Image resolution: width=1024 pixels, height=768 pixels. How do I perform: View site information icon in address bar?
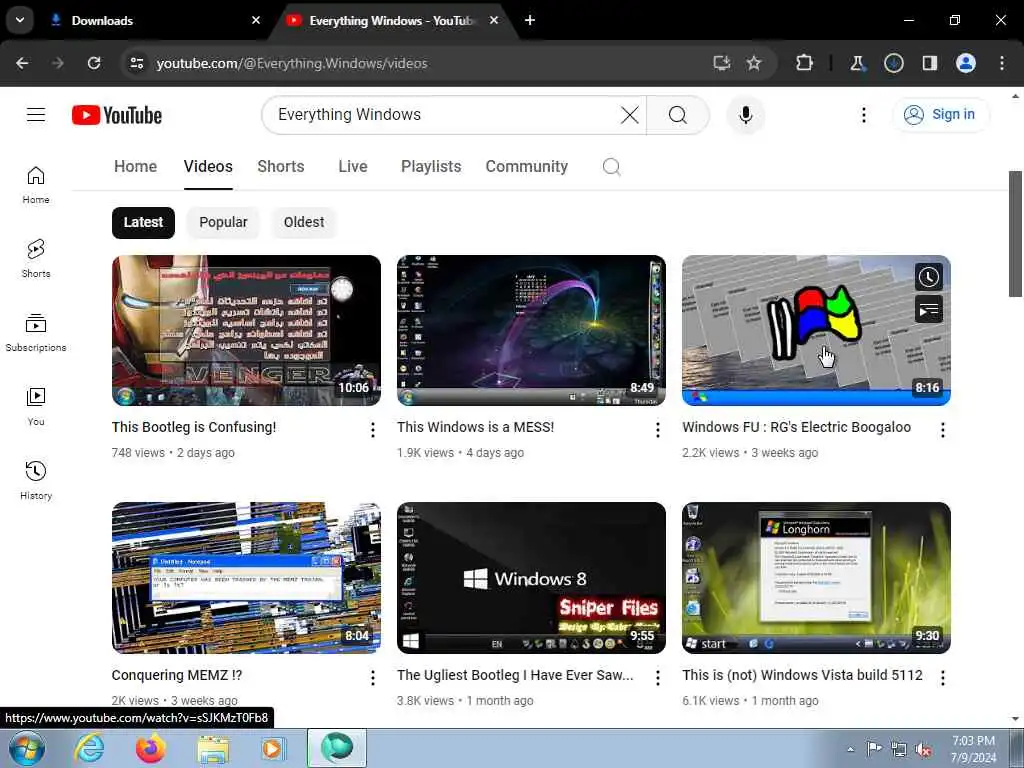(136, 63)
